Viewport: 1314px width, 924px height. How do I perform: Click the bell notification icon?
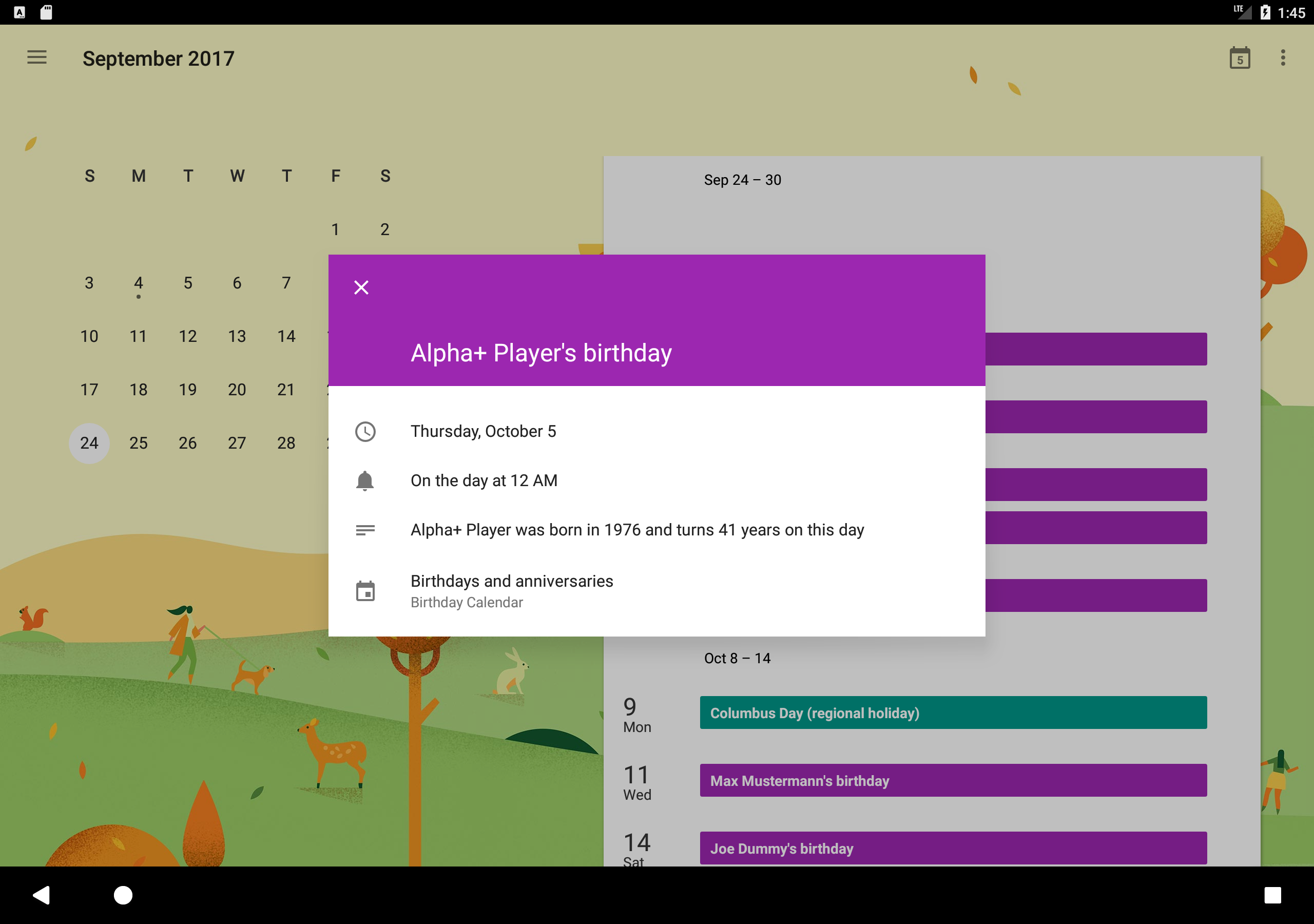(x=365, y=481)
